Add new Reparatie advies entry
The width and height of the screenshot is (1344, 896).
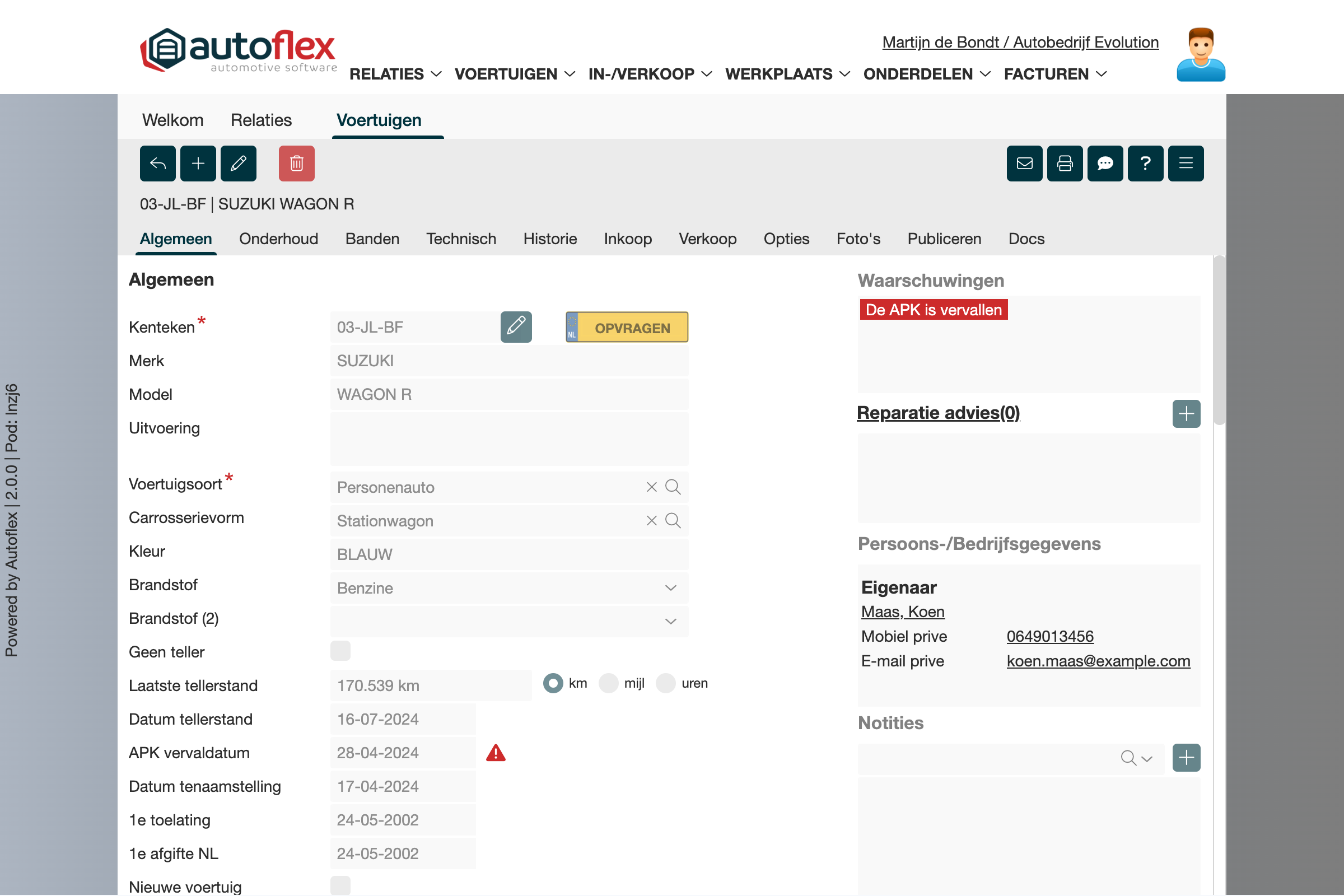pos(1186,414)
